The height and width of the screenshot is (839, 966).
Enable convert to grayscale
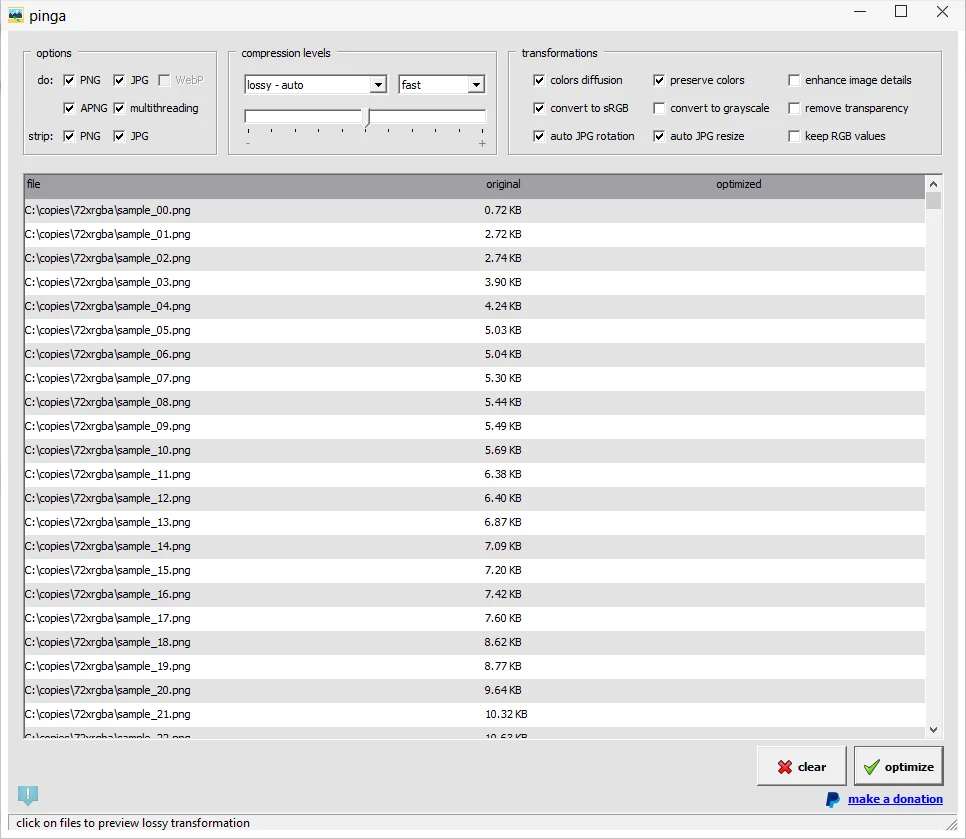pos(657,108)
